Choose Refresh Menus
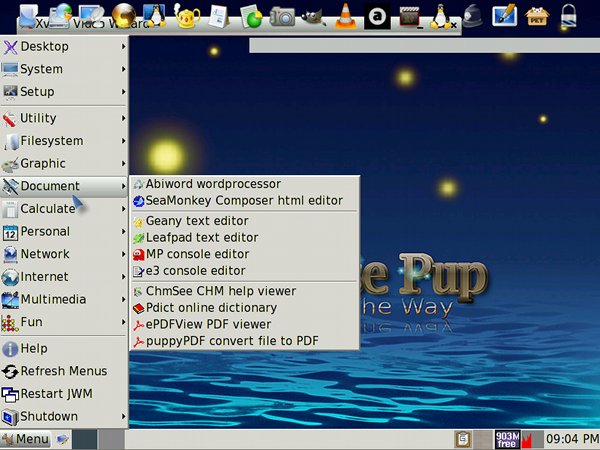600x450 pixels. point(64,371)
